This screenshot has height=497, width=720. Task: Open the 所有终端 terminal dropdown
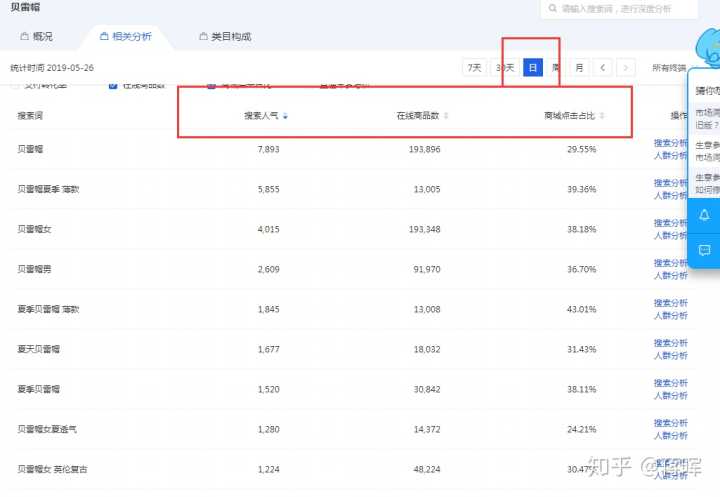point(669,68)
